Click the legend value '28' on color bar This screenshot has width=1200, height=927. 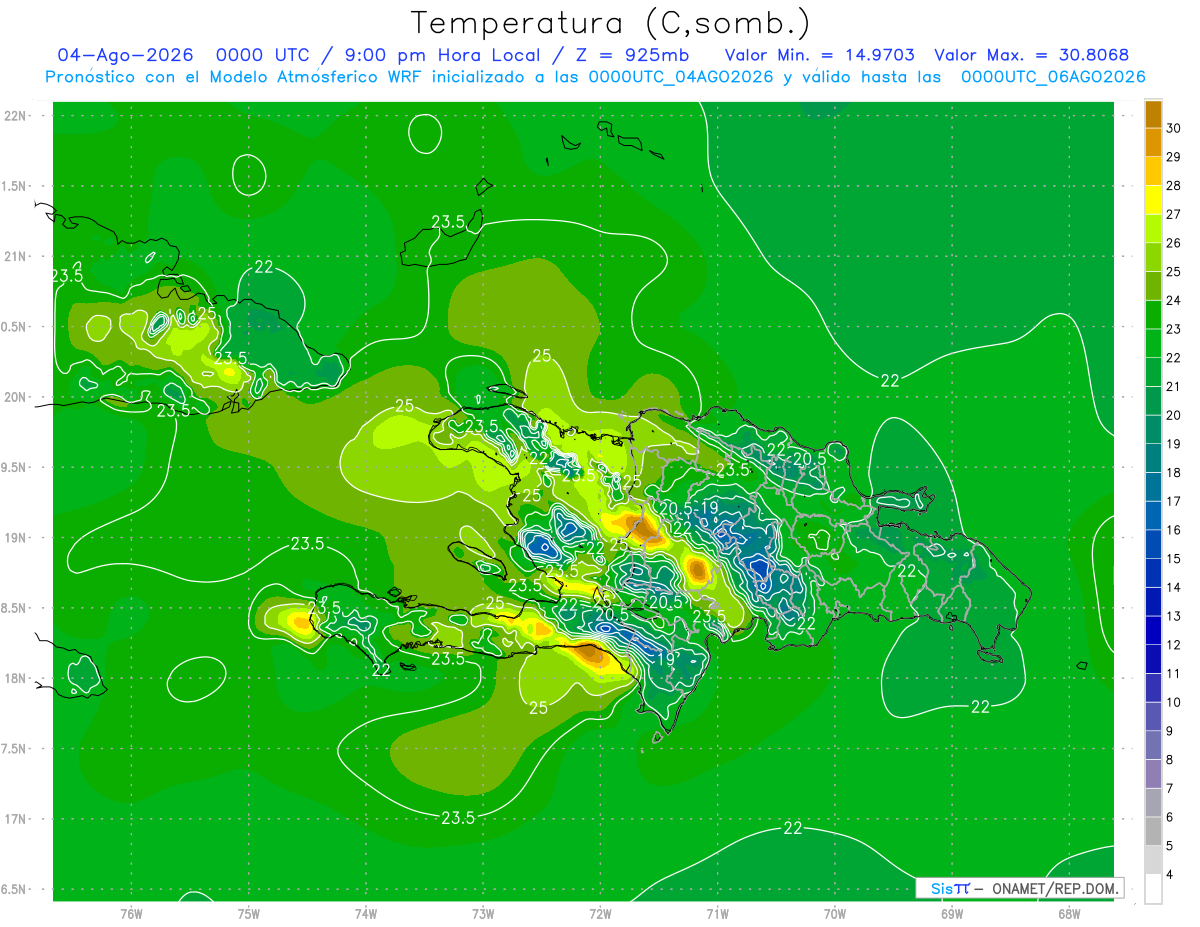[x=1174, y=186]
